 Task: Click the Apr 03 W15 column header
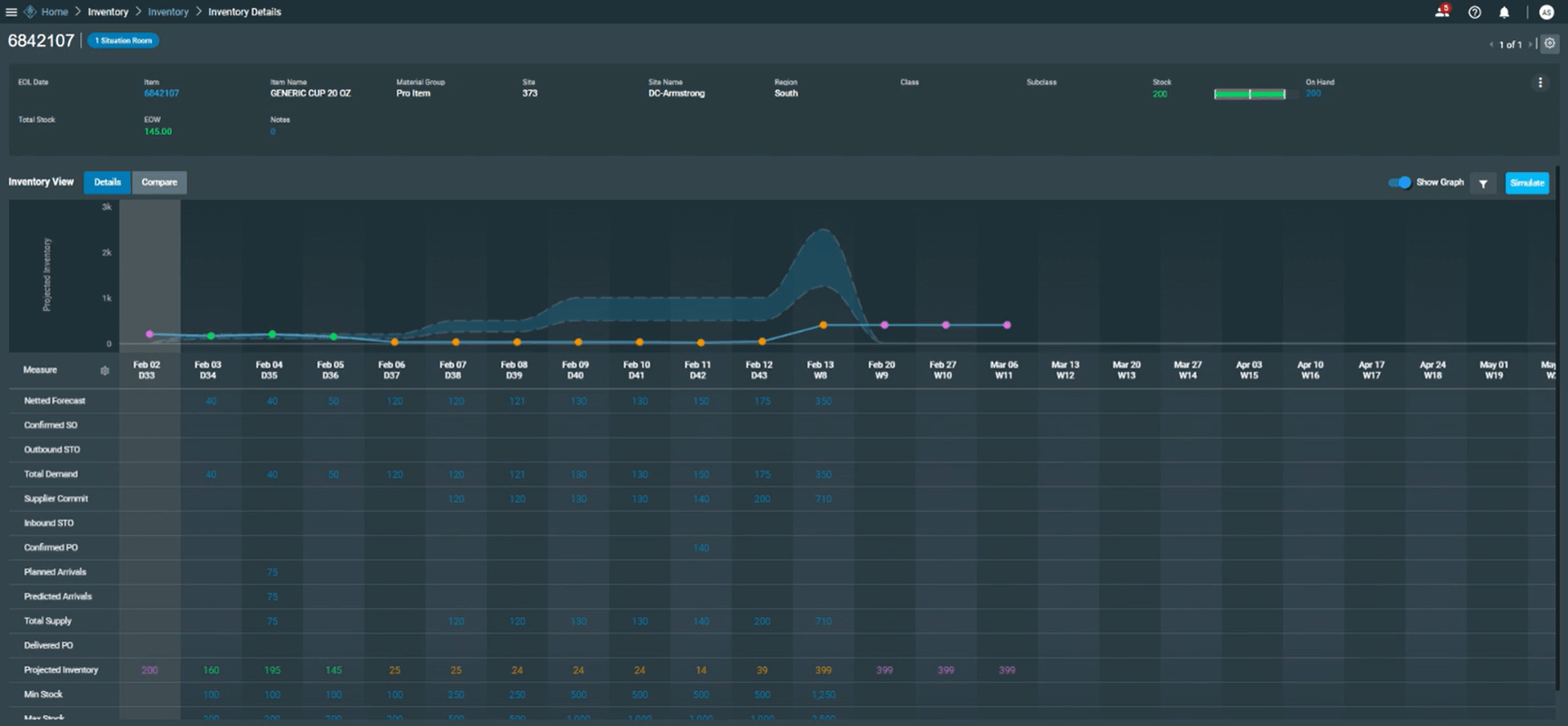point(1249,370)
